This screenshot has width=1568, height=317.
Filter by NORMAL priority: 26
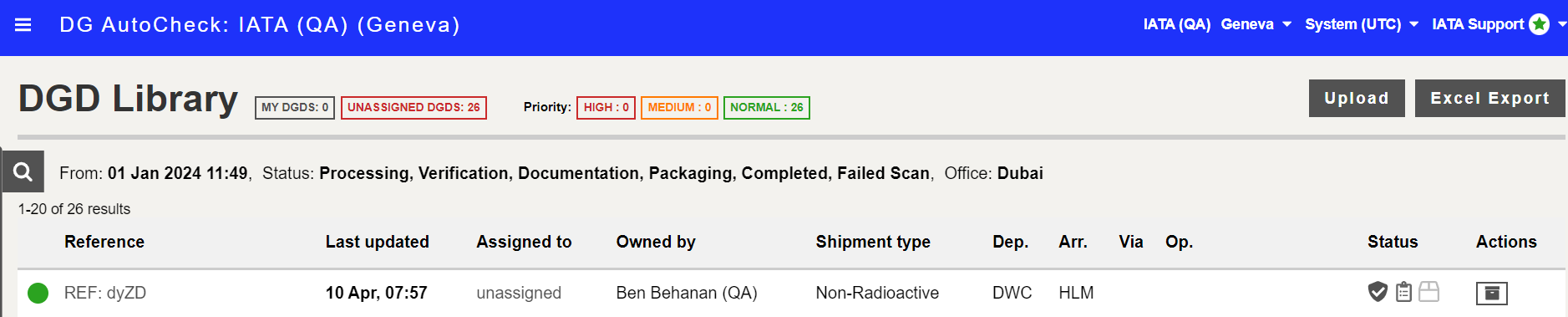click(x=766, y=108)
